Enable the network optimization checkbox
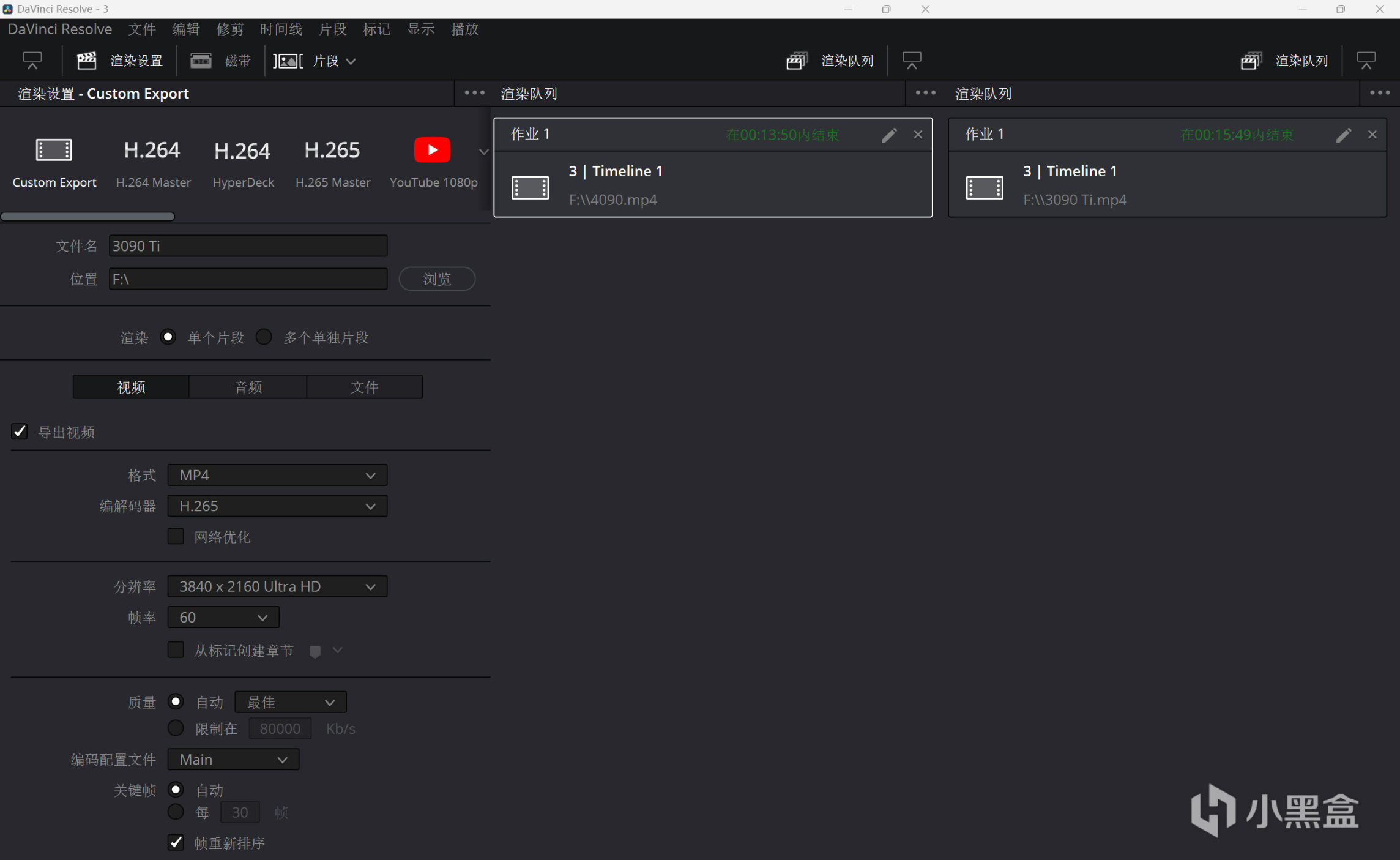Screen dimensions: 1400x860 click(176, 537)
